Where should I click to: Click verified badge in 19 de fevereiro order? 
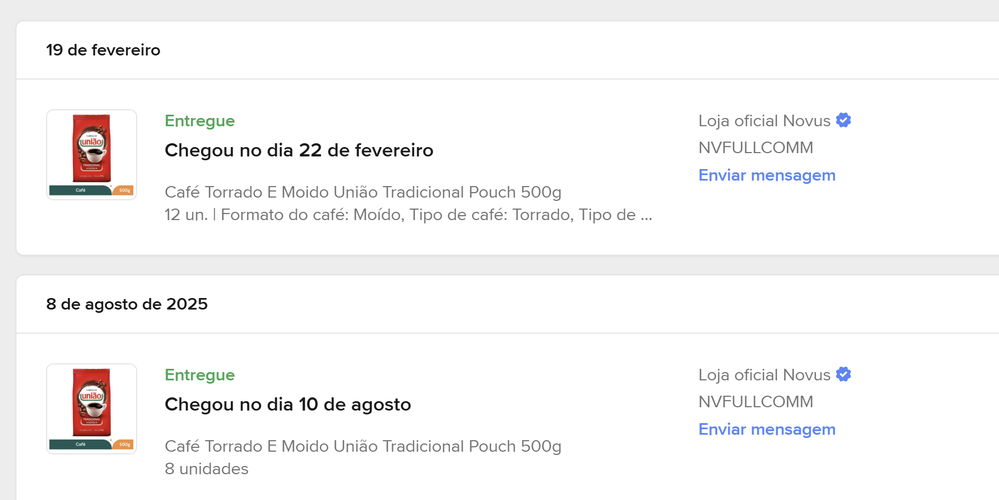tap(844, 120)
